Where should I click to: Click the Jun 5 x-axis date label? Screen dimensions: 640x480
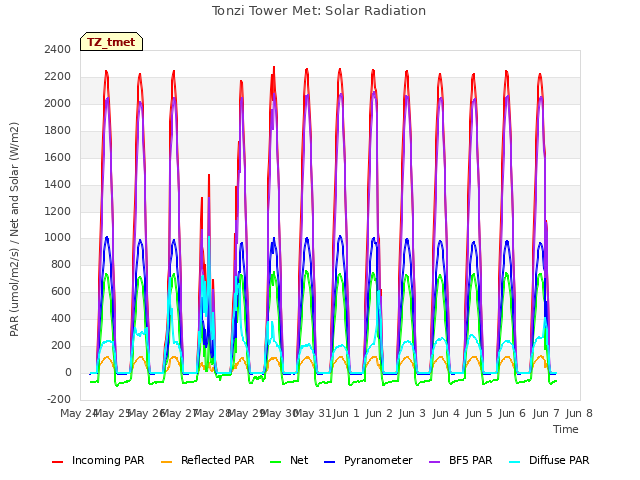[479, 414]
